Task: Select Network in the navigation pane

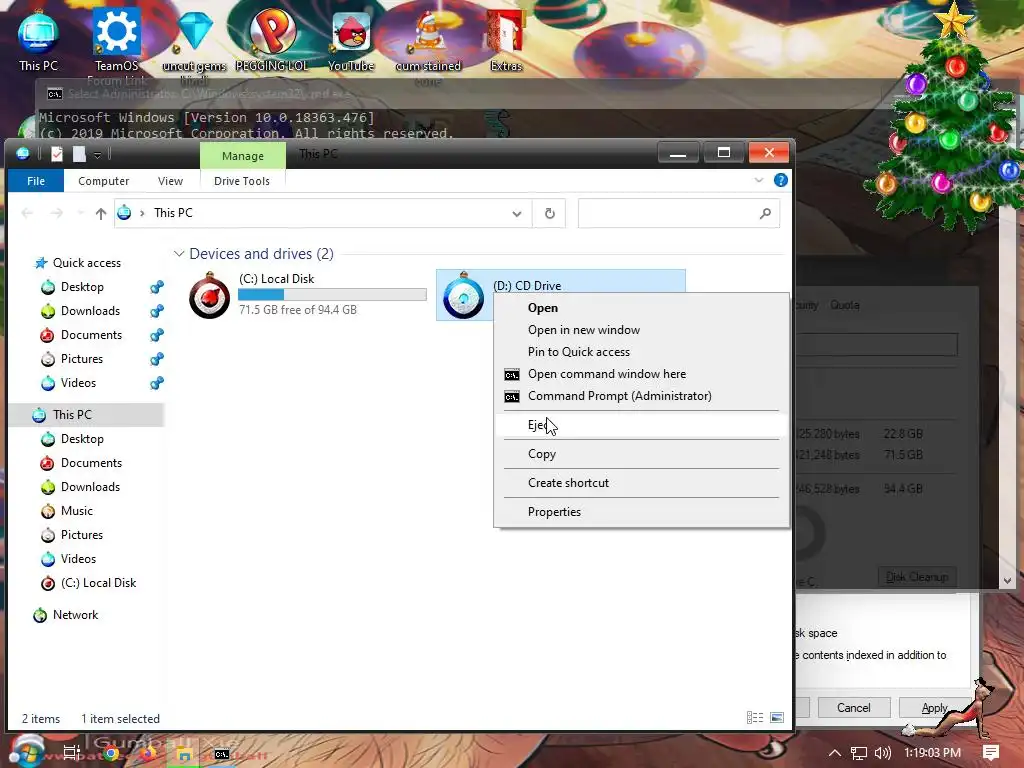Action: [x=75, y=615]
